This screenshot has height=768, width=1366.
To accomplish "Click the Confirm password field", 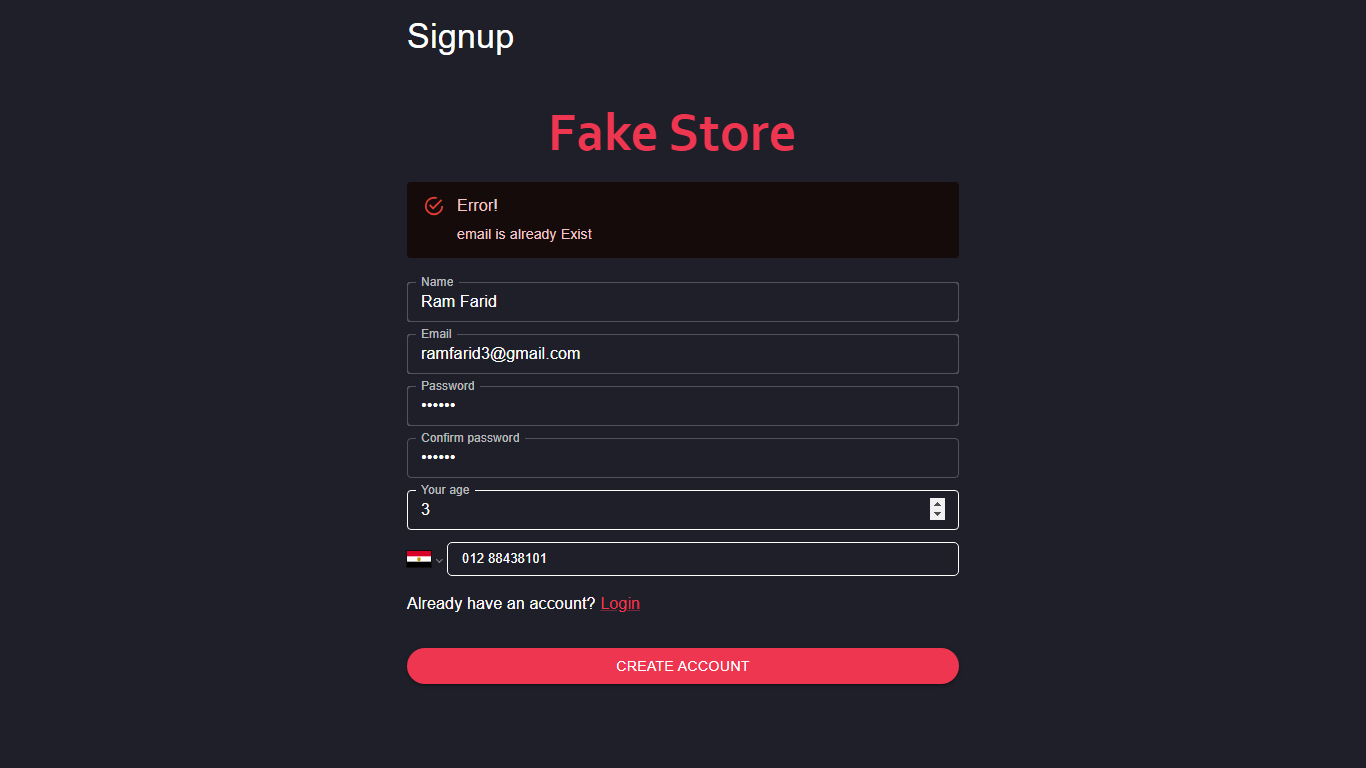I will [x=682, y=458].
